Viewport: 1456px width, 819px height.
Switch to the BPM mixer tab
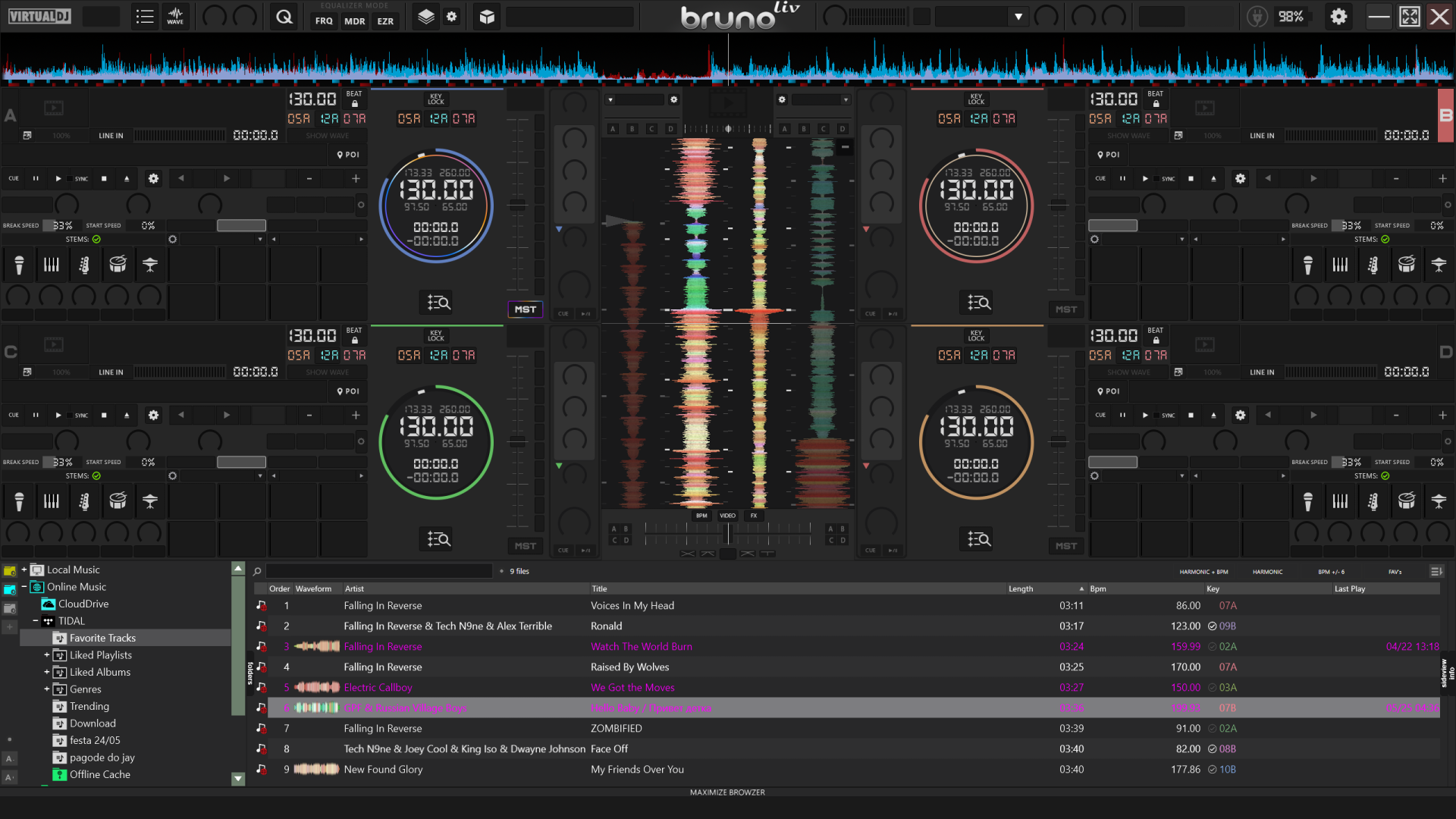tap(701, 516)
